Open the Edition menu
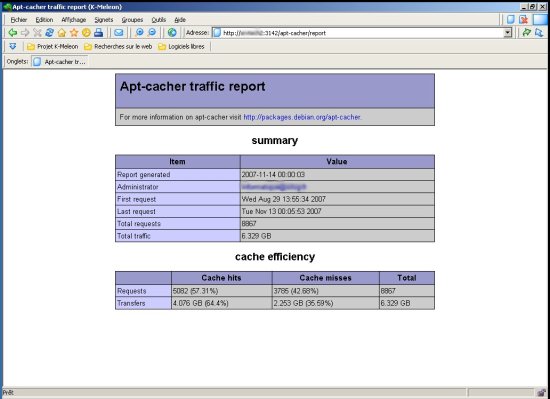Image resolution: width=550 pixels, height=399 pixels. tap(44, 20)
